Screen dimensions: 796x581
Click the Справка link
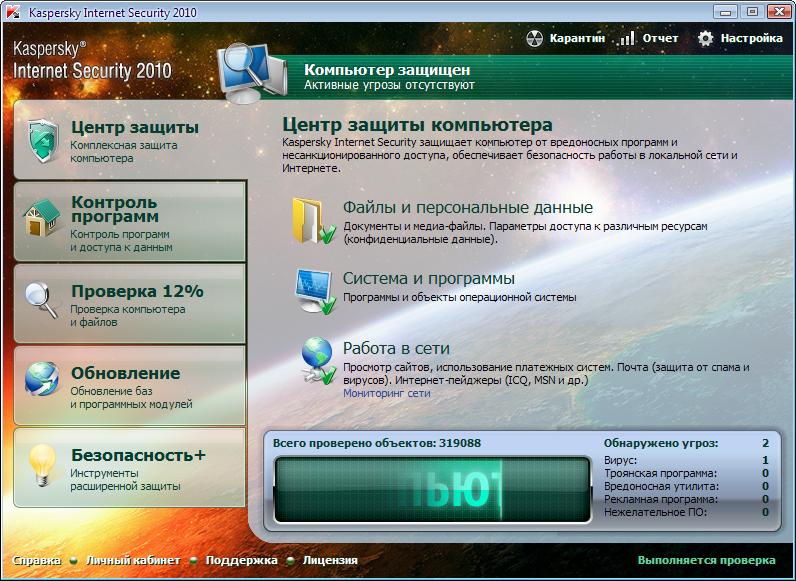pyautogui.click(x=36, y=560)
